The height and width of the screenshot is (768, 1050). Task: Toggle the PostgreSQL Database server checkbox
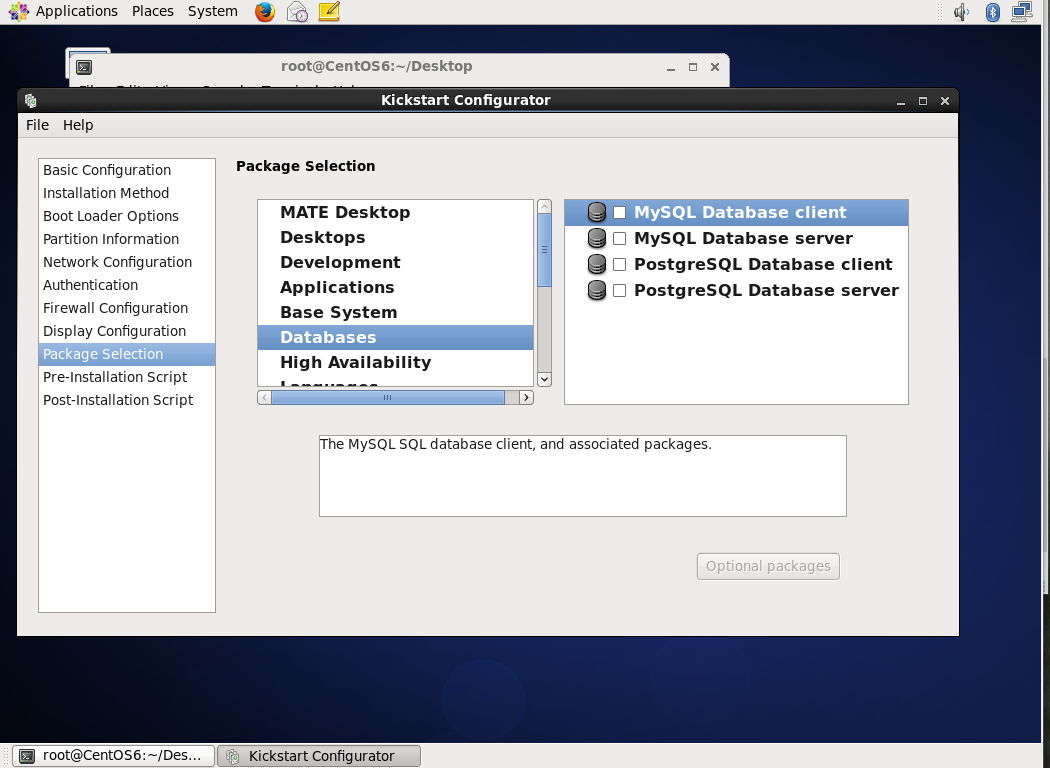(619, 291)
